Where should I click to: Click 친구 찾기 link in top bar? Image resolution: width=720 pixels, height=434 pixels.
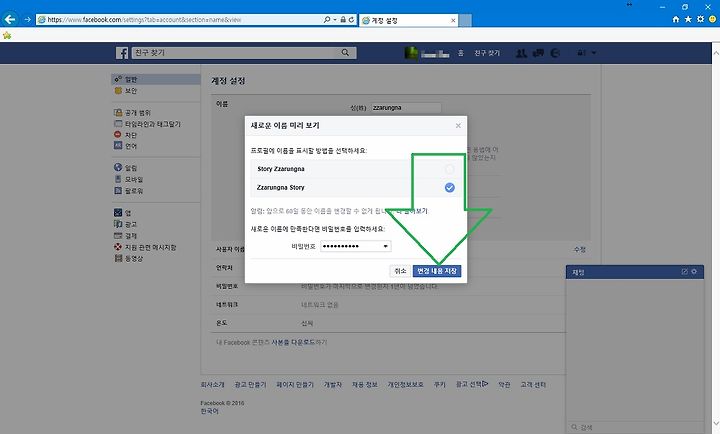tap(487, 53)
